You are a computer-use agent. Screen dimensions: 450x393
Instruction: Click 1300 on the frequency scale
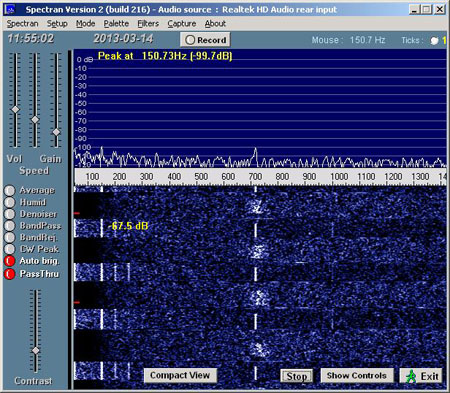point(420,177)
